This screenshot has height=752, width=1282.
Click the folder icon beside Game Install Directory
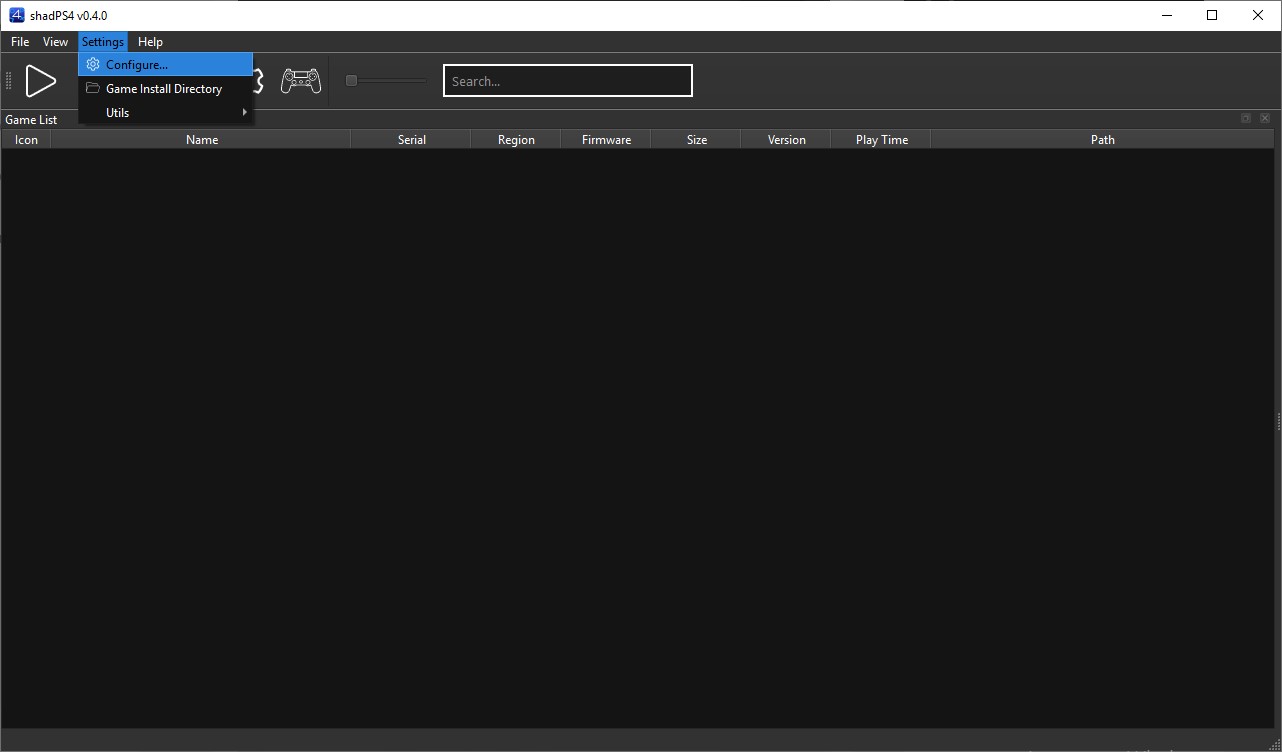(x=93, y=89)
